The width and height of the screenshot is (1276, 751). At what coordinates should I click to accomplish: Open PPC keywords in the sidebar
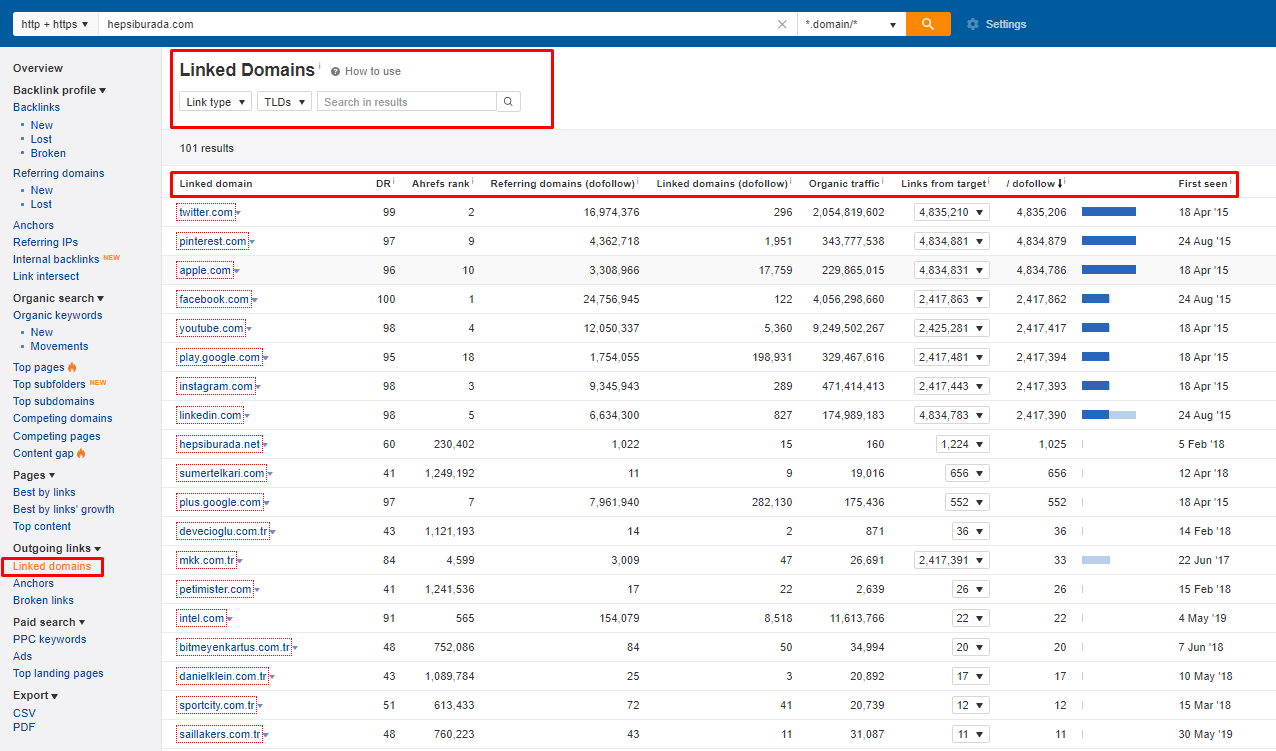pos(49,639)
